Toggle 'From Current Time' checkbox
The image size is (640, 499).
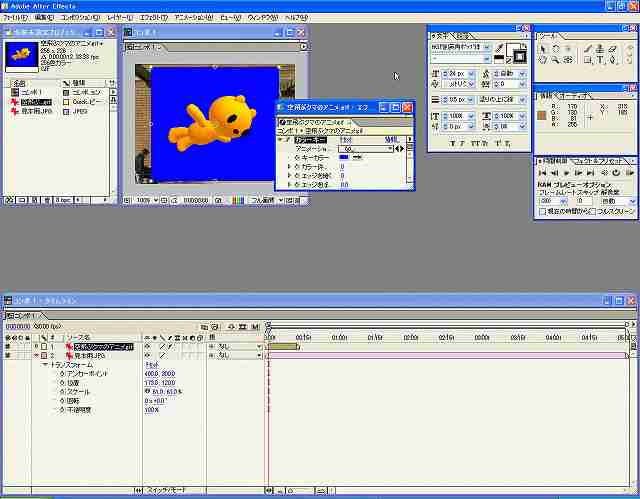click(x=542, y=211)
